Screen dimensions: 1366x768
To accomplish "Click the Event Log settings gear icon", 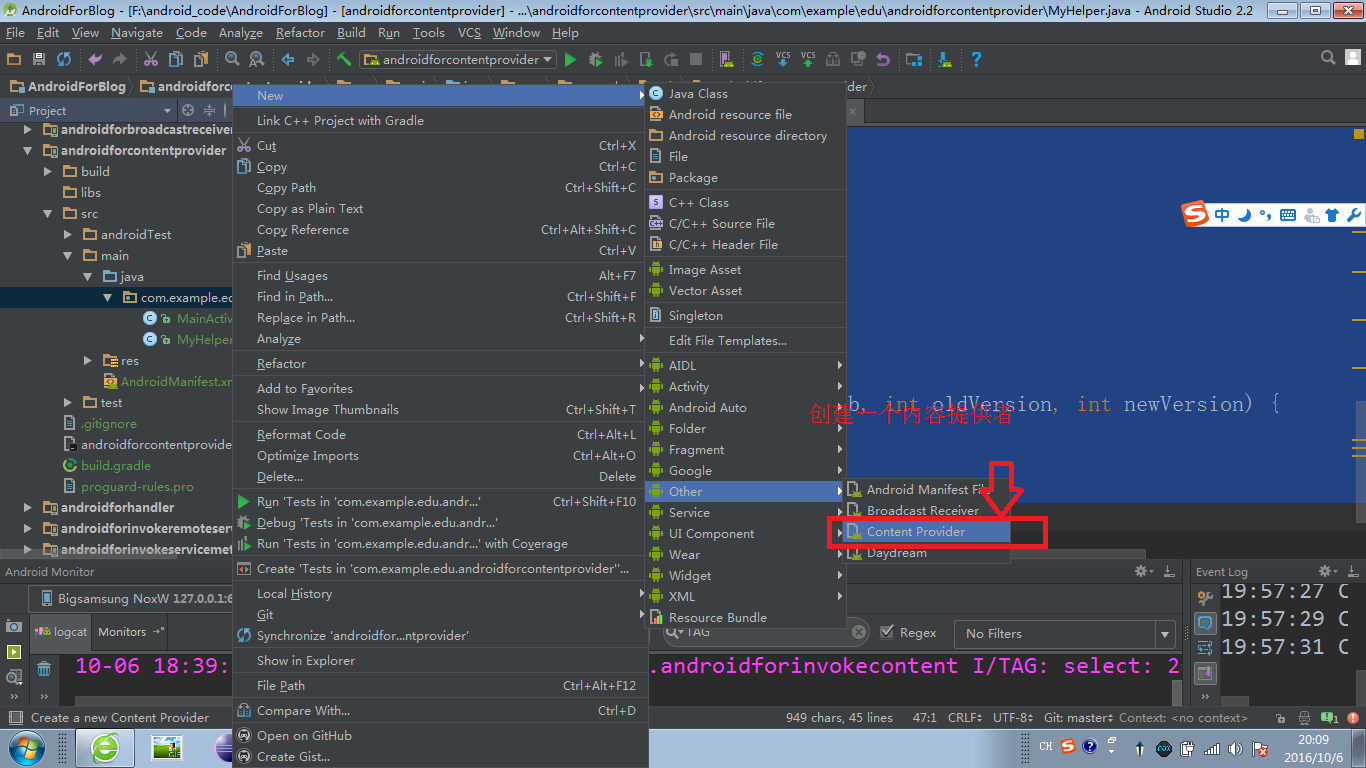I will click(x=1326, y=571).
